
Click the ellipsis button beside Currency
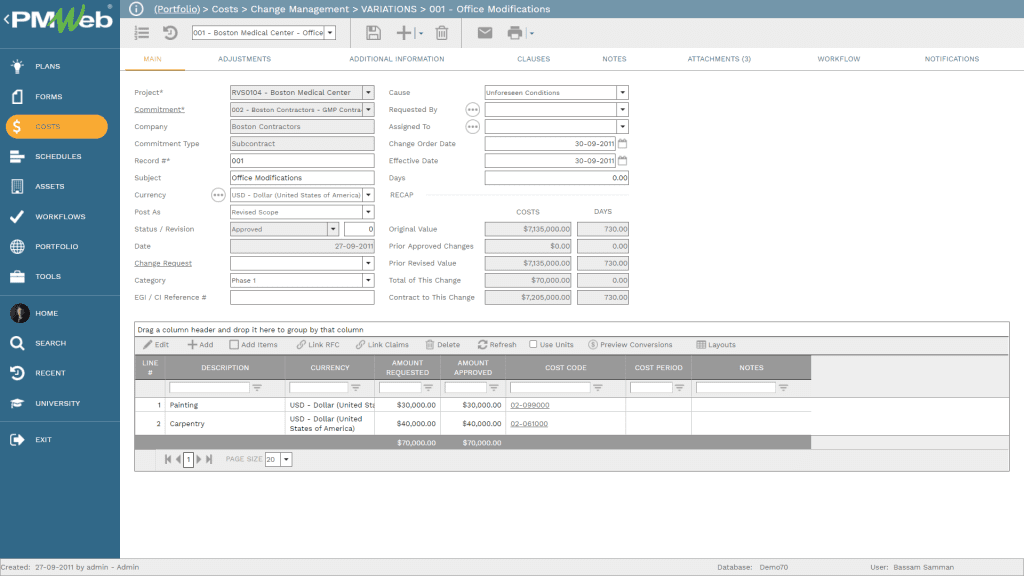(218, 195)
